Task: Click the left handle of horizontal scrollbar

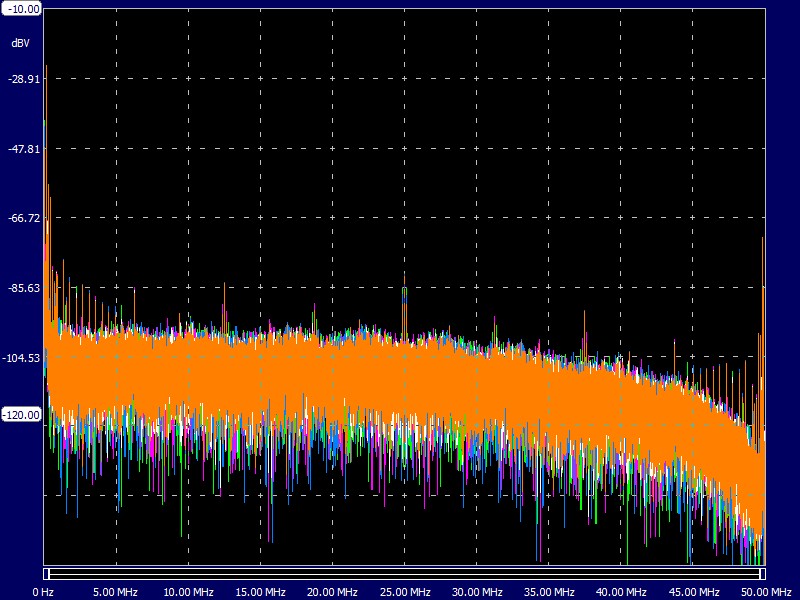Action: pos(46,574)
